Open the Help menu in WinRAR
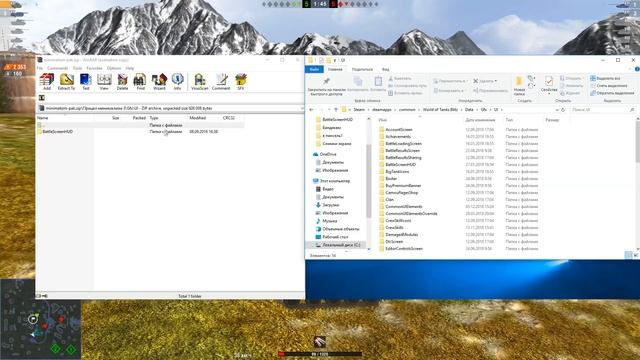640x360 pixels. pyautogui.click(x=129, y=68)
